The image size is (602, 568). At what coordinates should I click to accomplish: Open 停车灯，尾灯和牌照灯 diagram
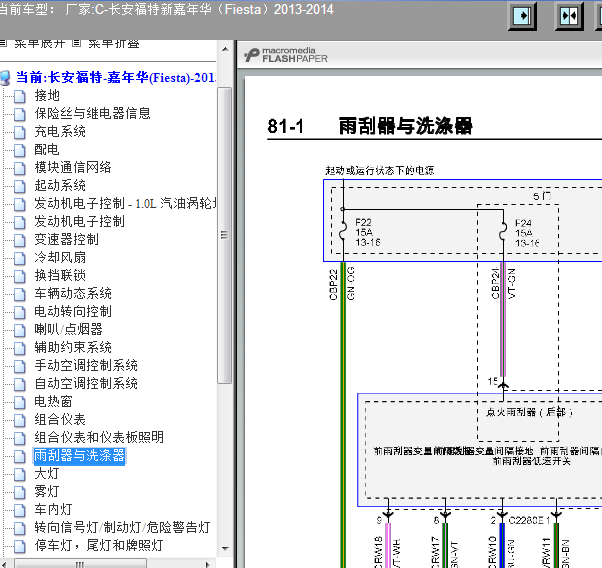click(x=99, y=545)
